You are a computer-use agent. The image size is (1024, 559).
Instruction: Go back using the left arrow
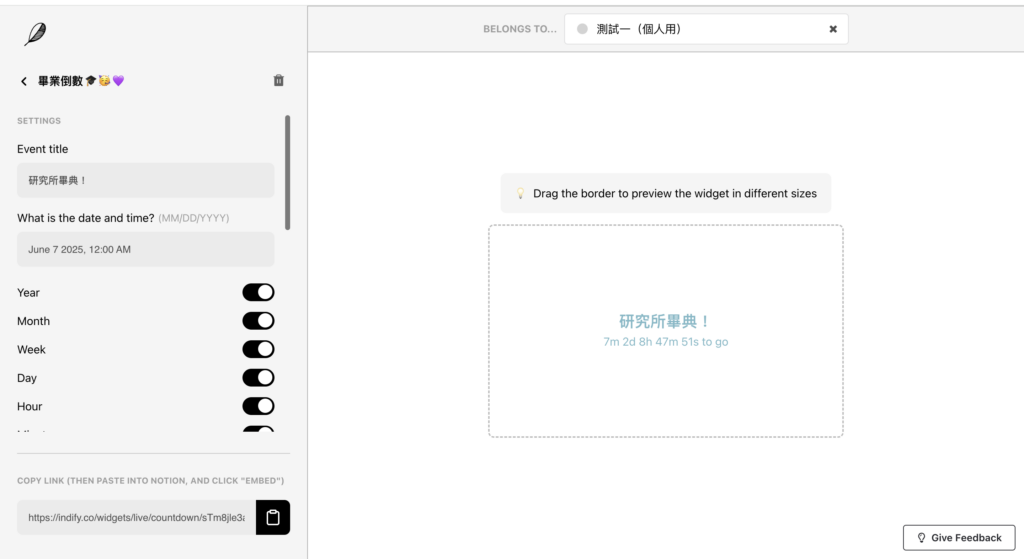point(24,81)
